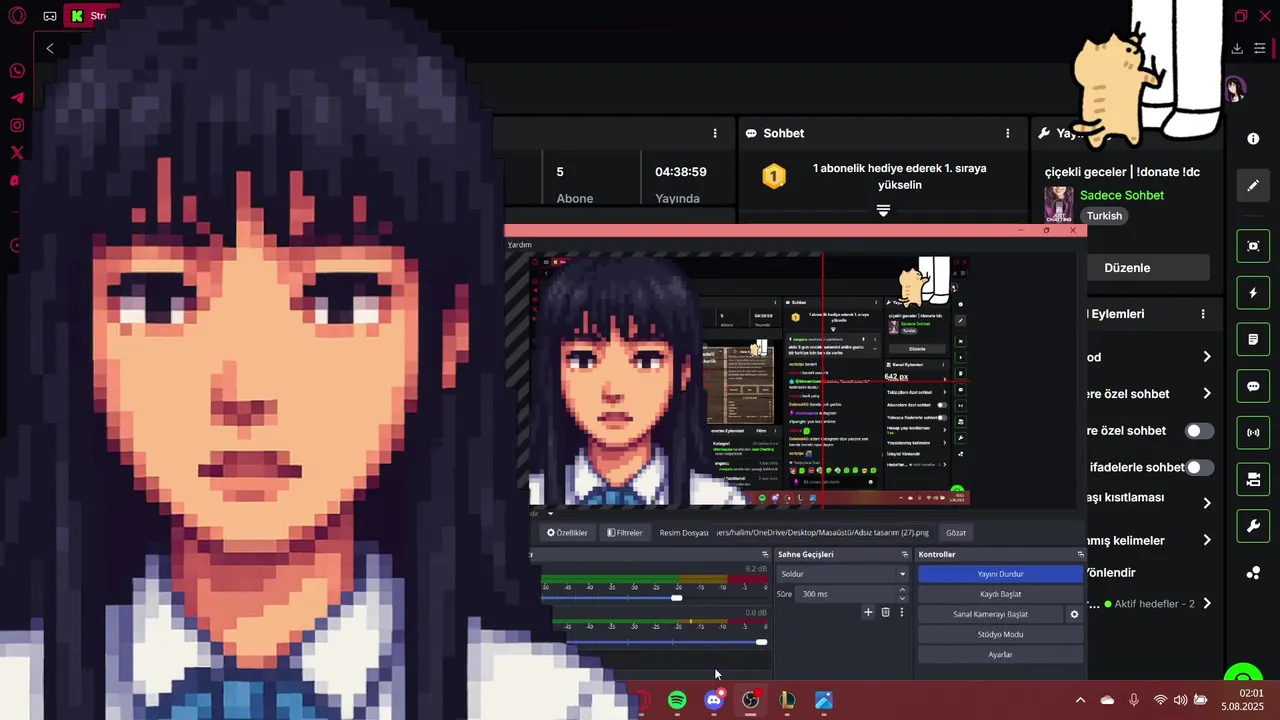
Task: Open the Sadece Sohbet category link
Action: coord(1122,195)
